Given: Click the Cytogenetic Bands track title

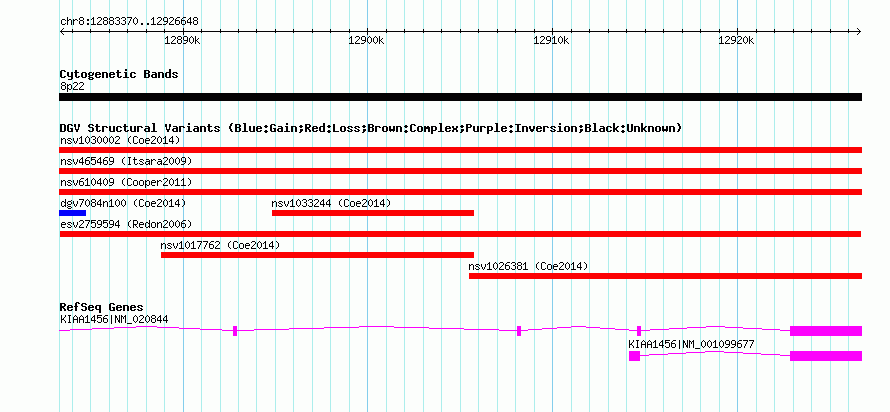Looking at the screenshot, I should (119, 74).
